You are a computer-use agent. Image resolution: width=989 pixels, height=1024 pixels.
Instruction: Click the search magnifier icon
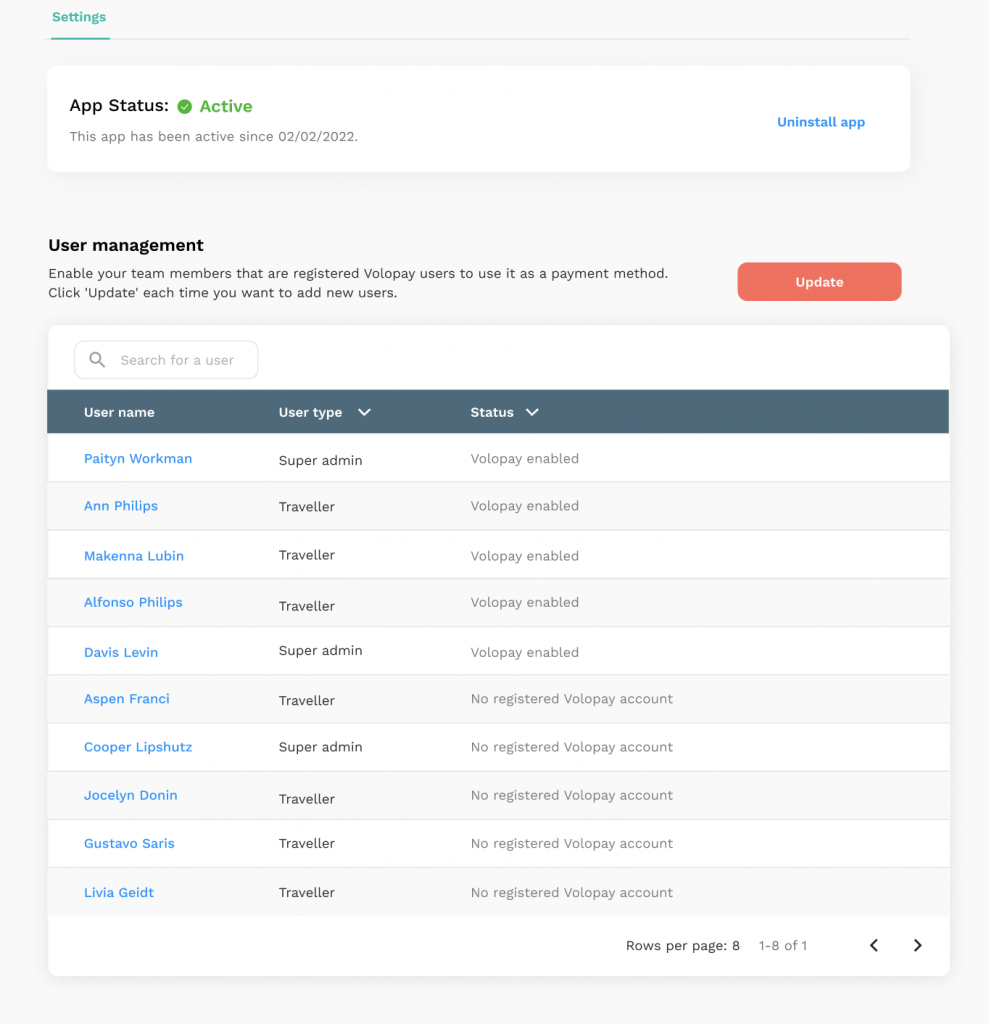point(97,360)
